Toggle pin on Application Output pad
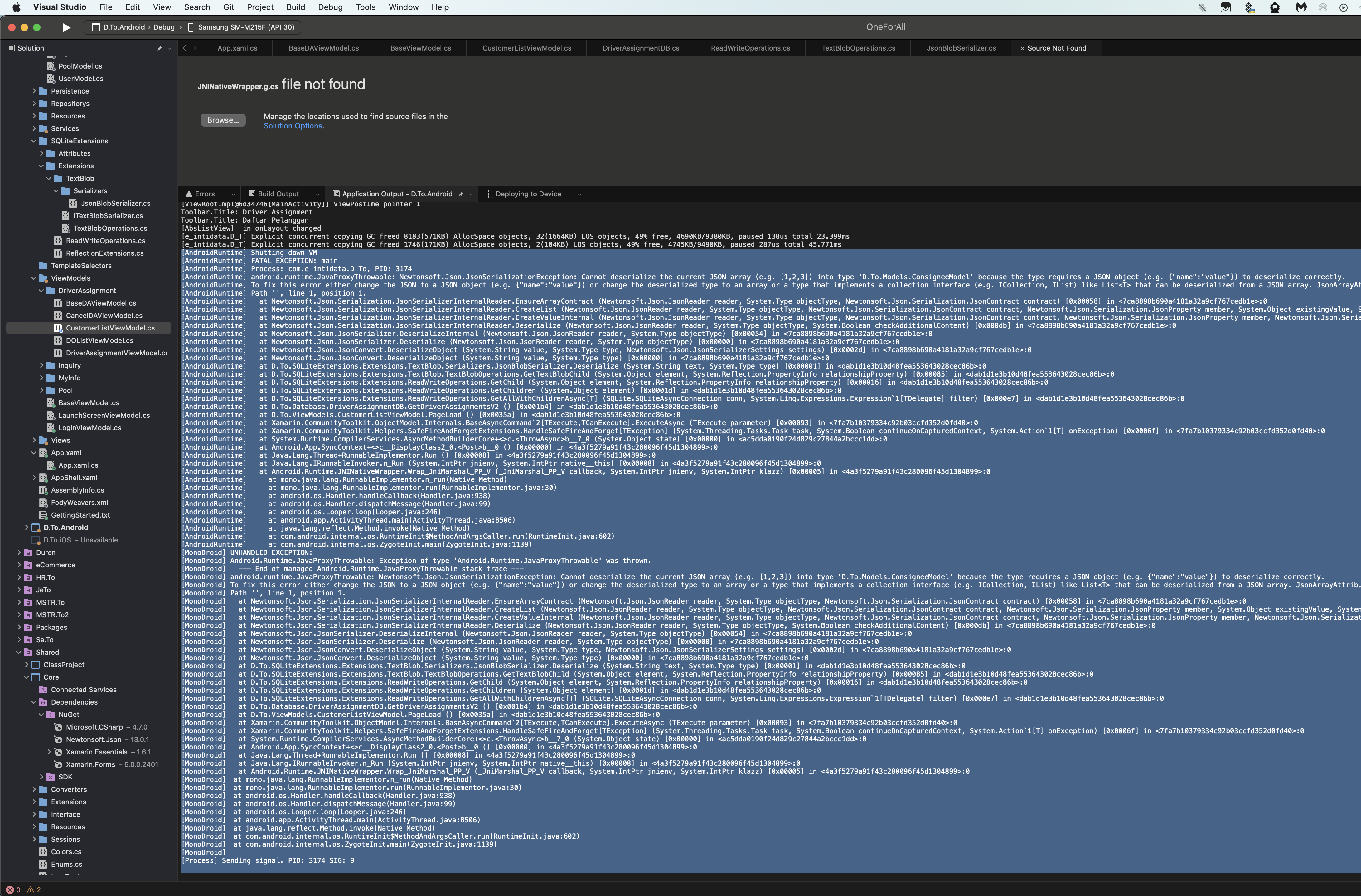 [x=461, y=195]
